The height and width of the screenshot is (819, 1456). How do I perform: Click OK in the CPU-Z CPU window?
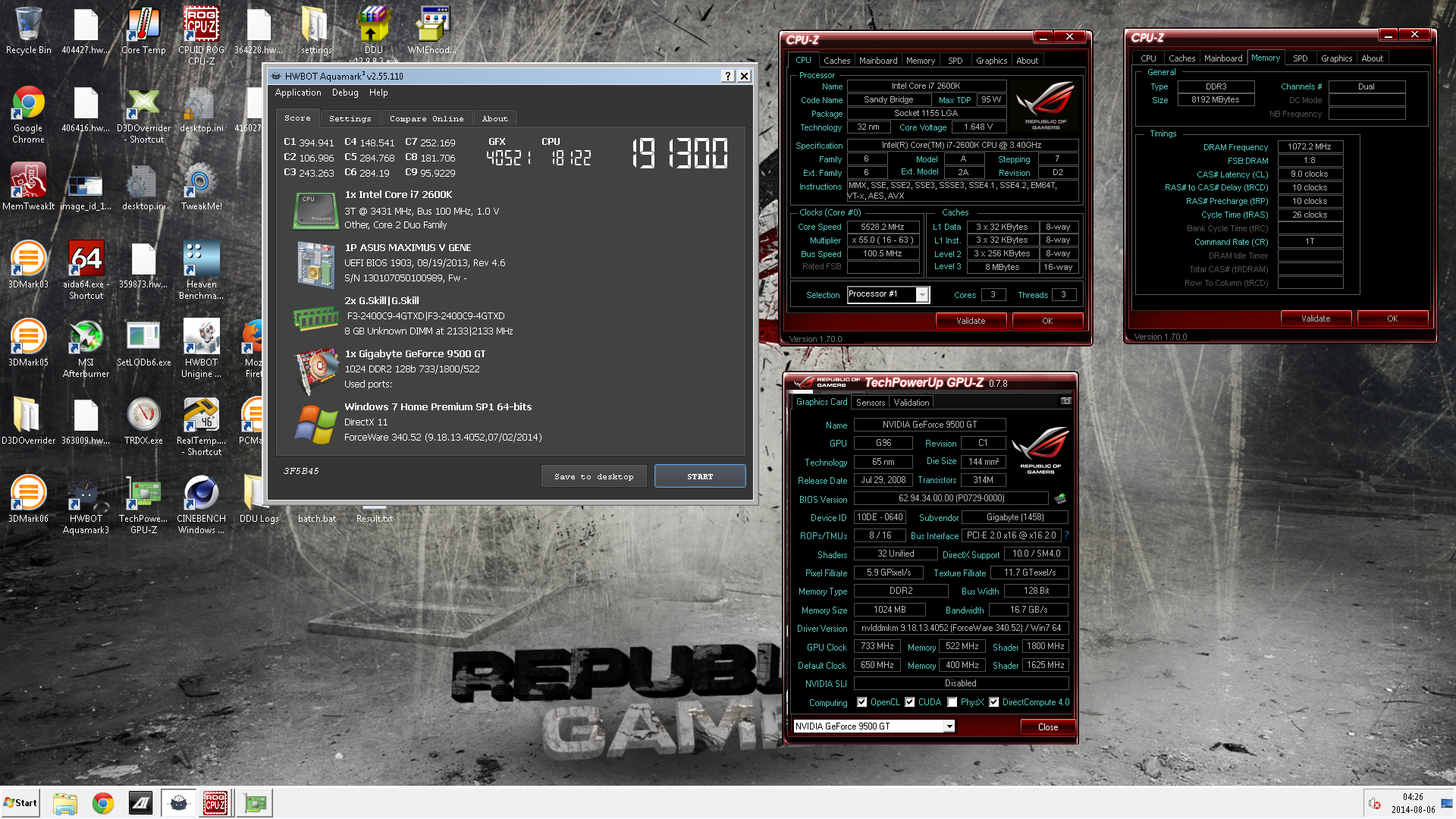1047,321
